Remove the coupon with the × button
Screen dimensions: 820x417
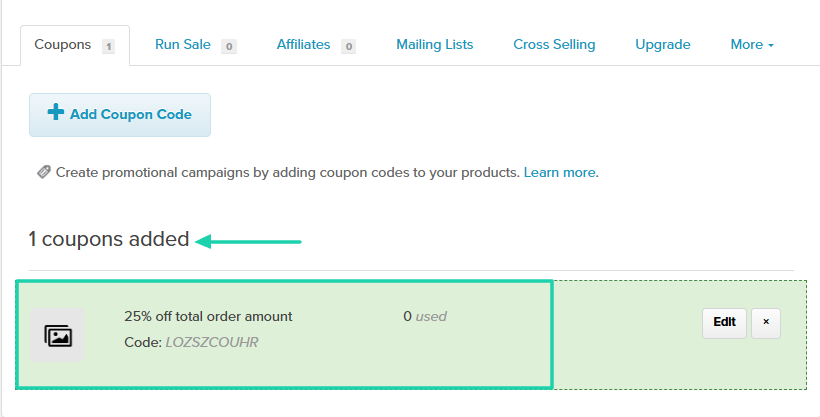tap(766, 323)
